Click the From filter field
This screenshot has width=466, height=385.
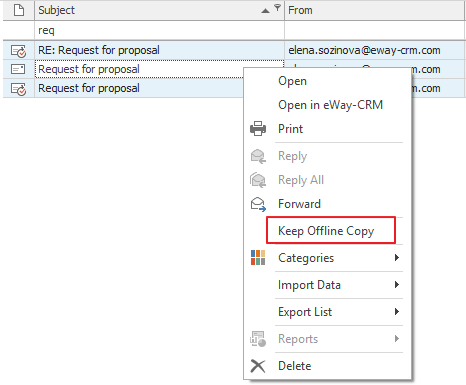375,30
